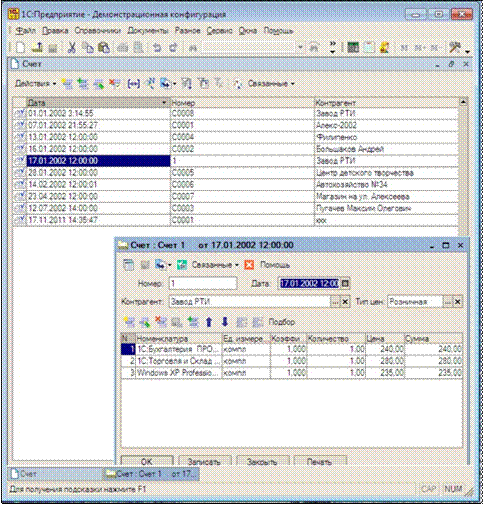The image size is (485, 508).
Task: Click the green recalculate icon in document toolbar
Action: (182, 265)
